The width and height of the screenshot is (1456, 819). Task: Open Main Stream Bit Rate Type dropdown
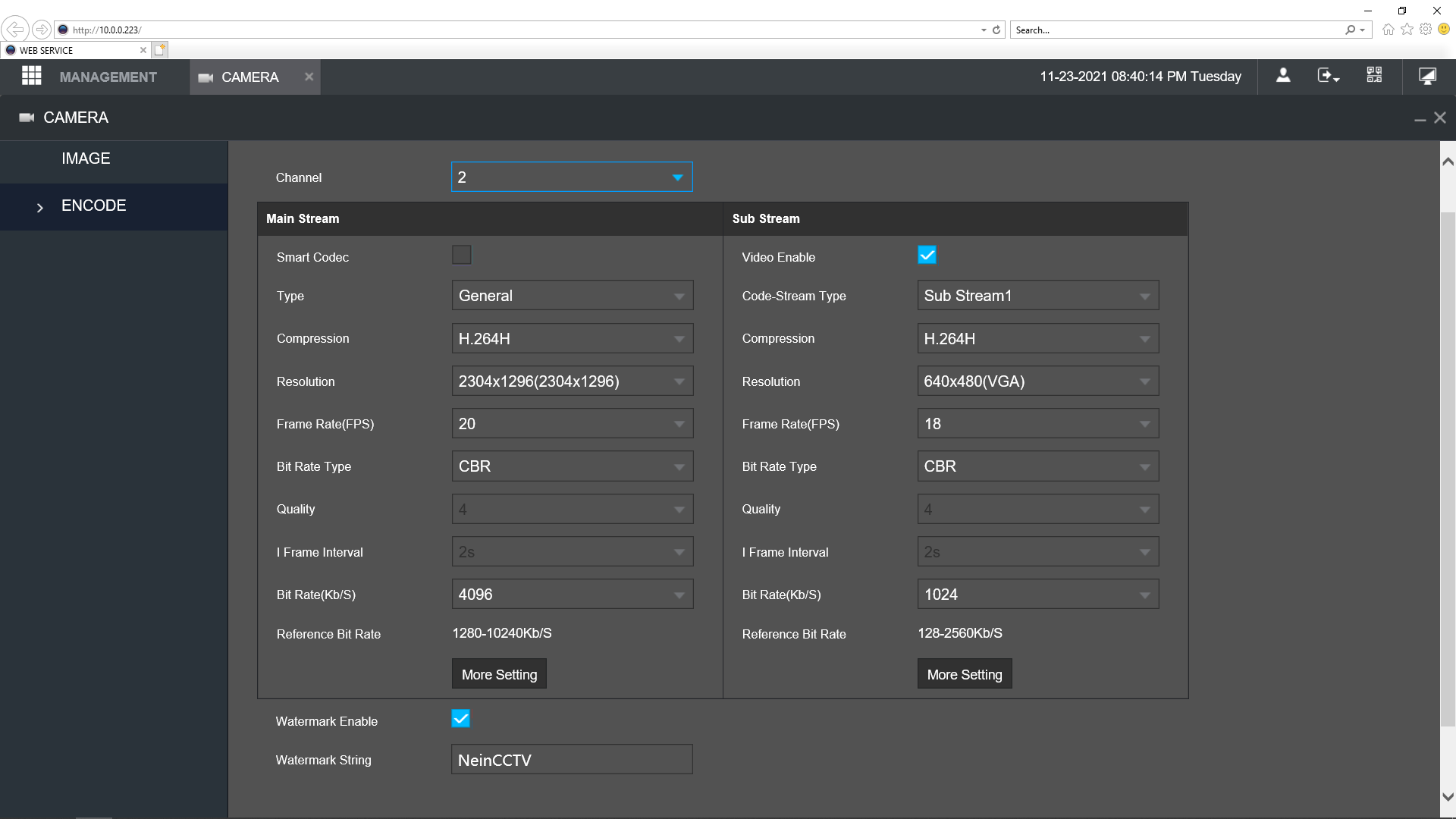[x=573, y=466]
